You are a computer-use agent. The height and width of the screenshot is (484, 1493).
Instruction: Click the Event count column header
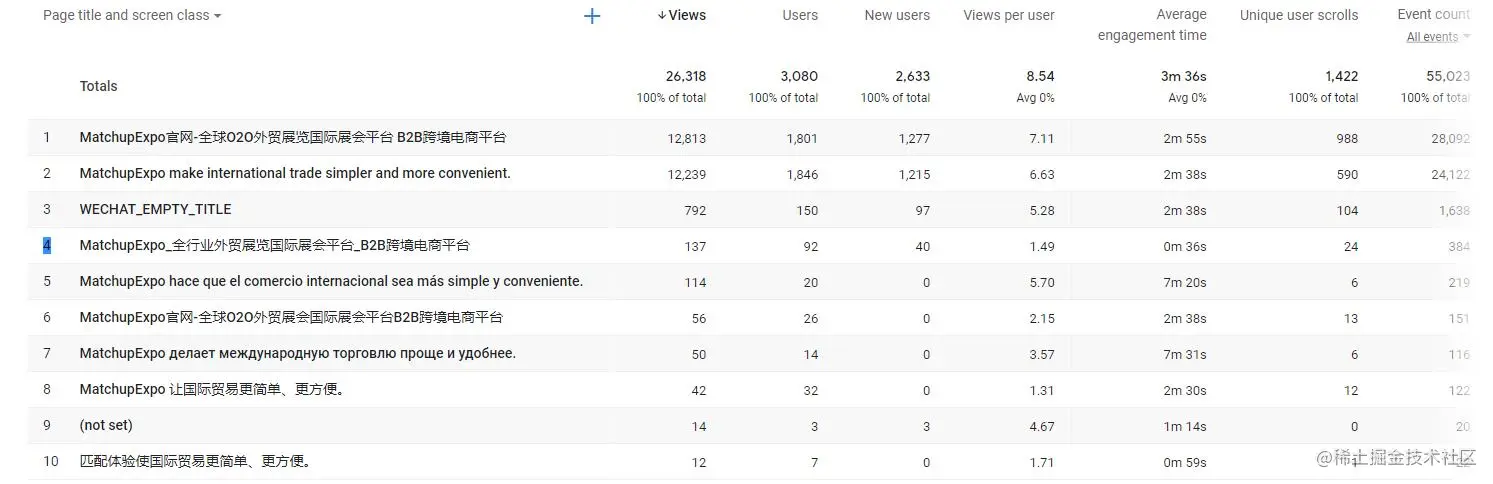click(x=1433, y=14)
